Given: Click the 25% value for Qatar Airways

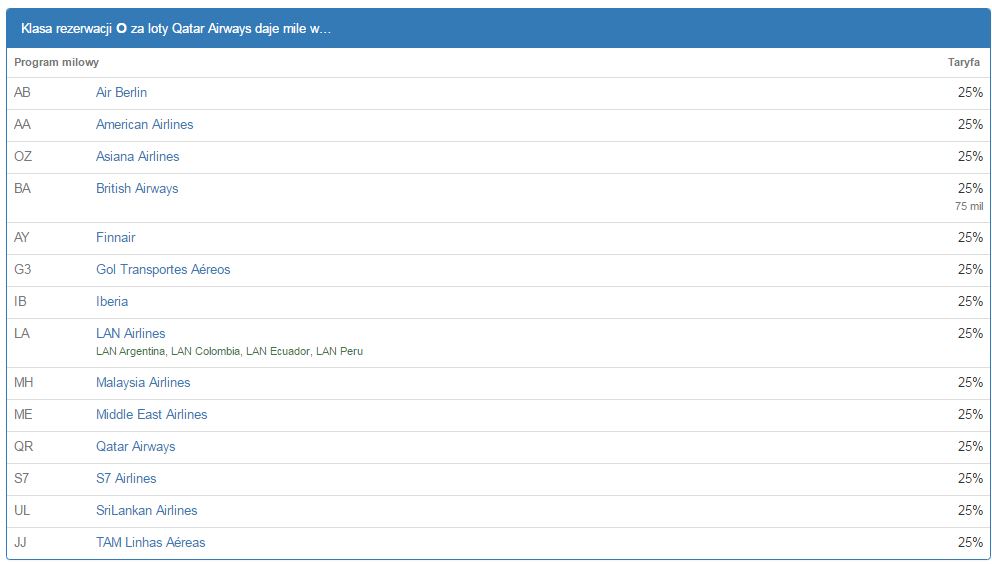Looking at the screenshot, I should [x=970, y=447].
